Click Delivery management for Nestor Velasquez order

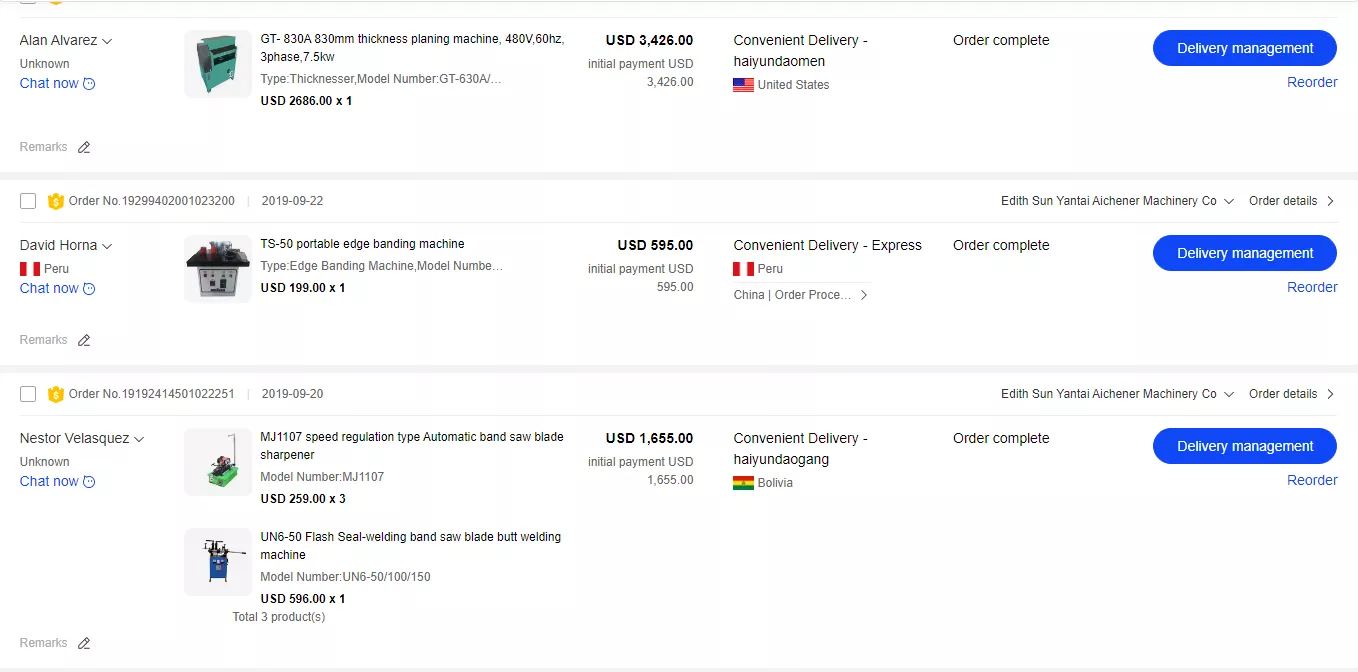[x=1244, y=446]
